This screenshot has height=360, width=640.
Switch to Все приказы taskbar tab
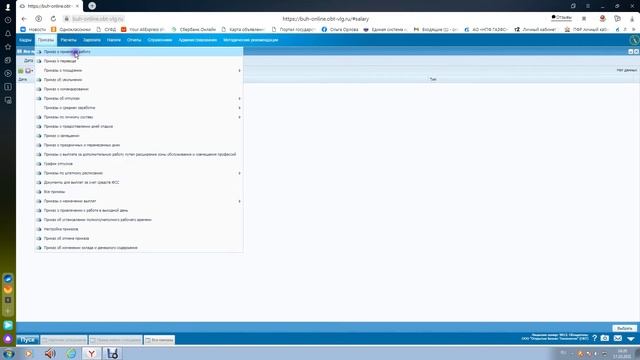point(160,340)
